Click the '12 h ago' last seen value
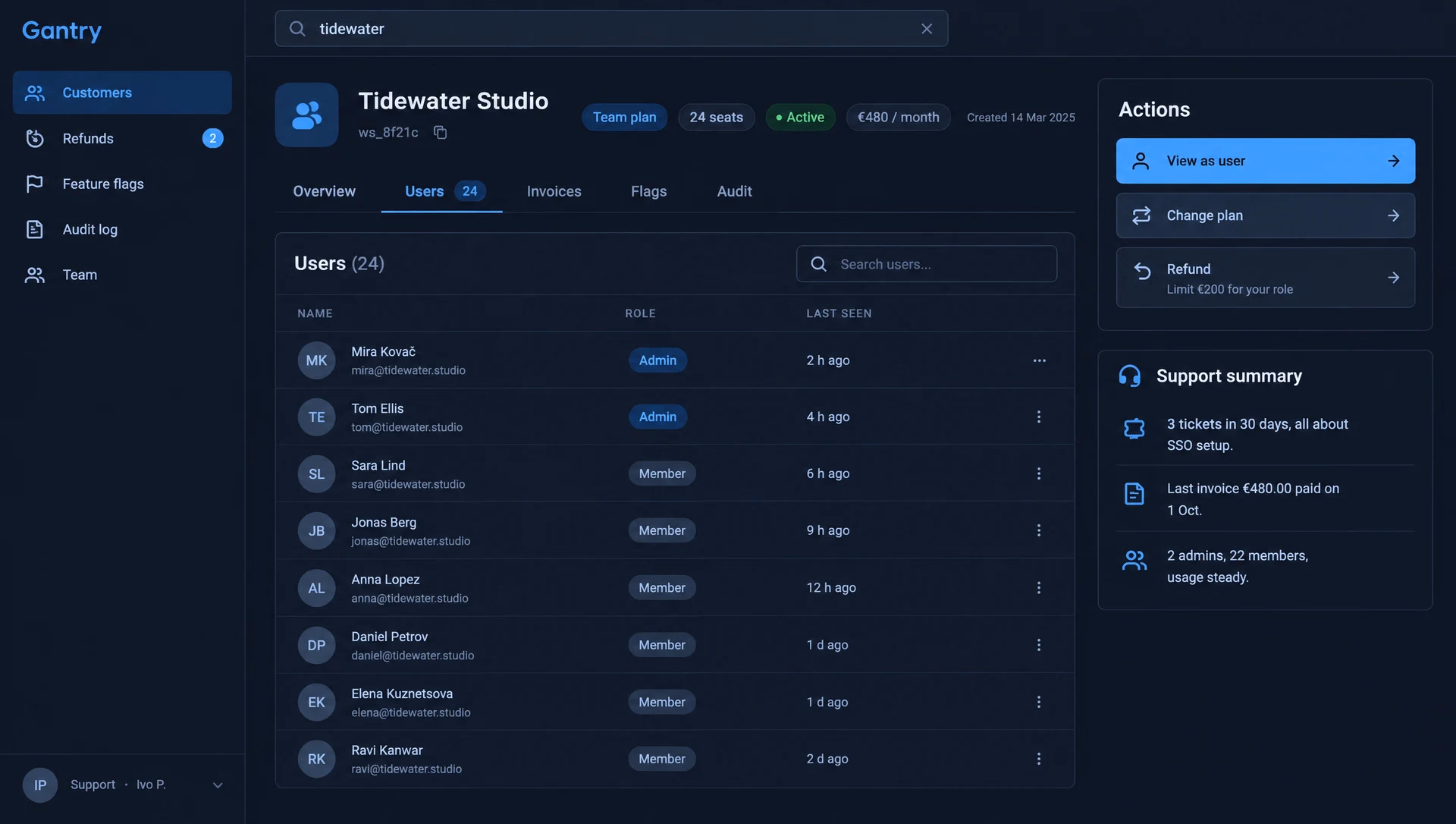1456x824 pixels. [x=831, y=588]
